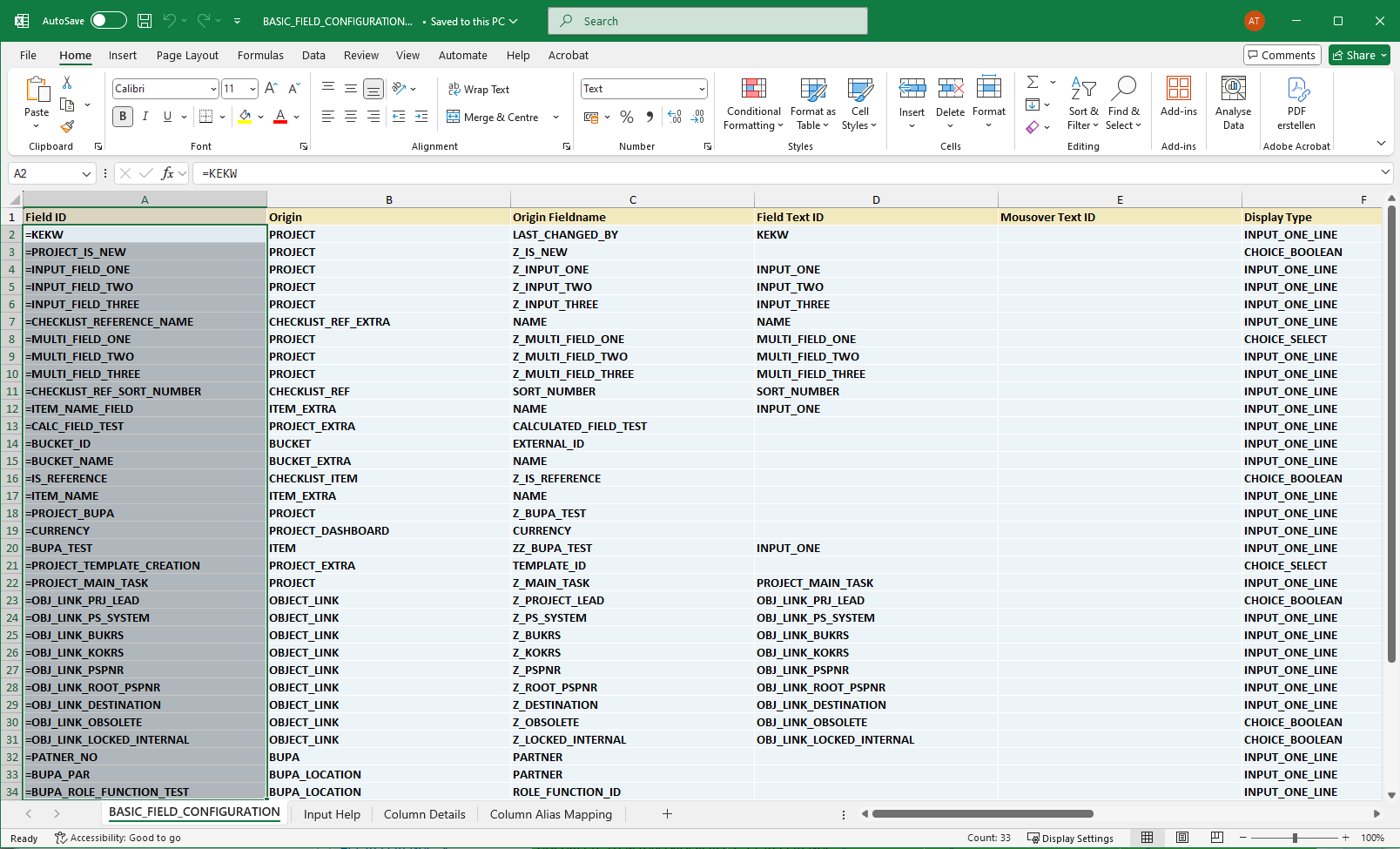Click the Insert Function fx icon

point(167,173)
